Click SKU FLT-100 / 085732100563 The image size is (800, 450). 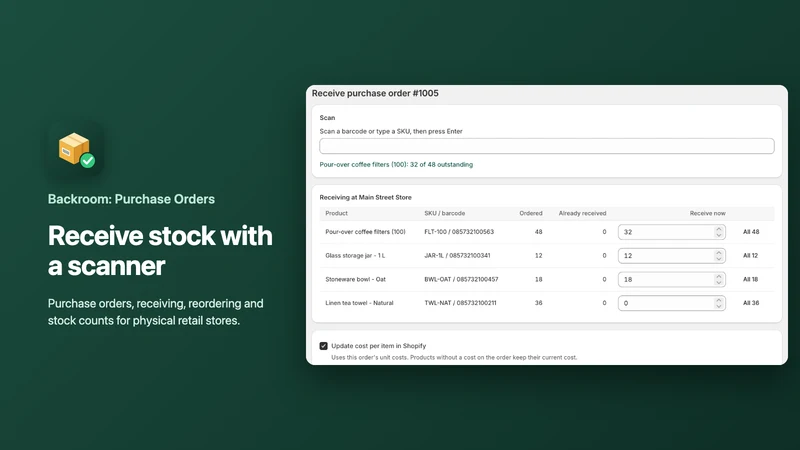(x=459, y=232)
